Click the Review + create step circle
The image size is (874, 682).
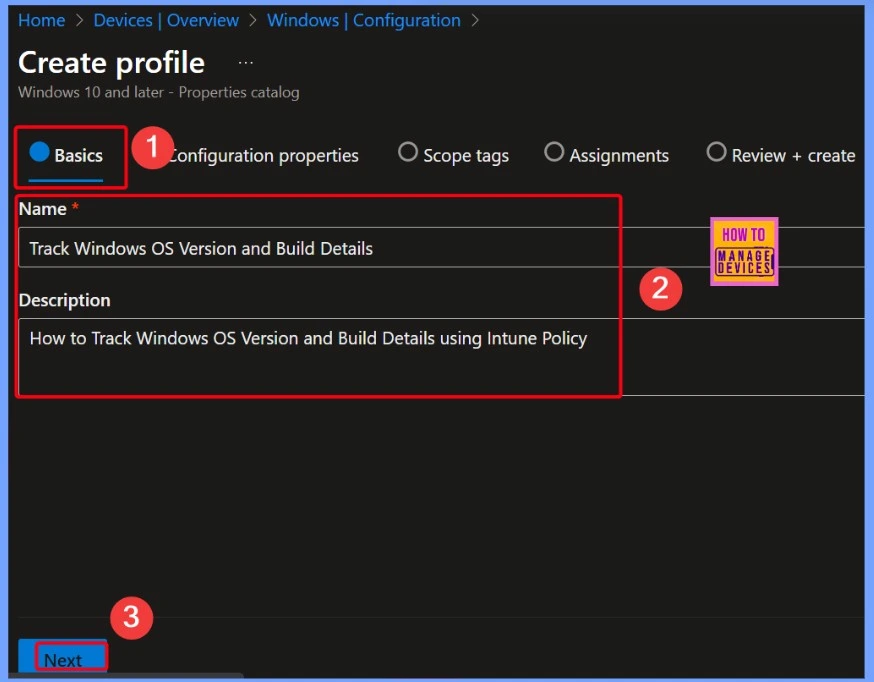(x=716, y=152)
